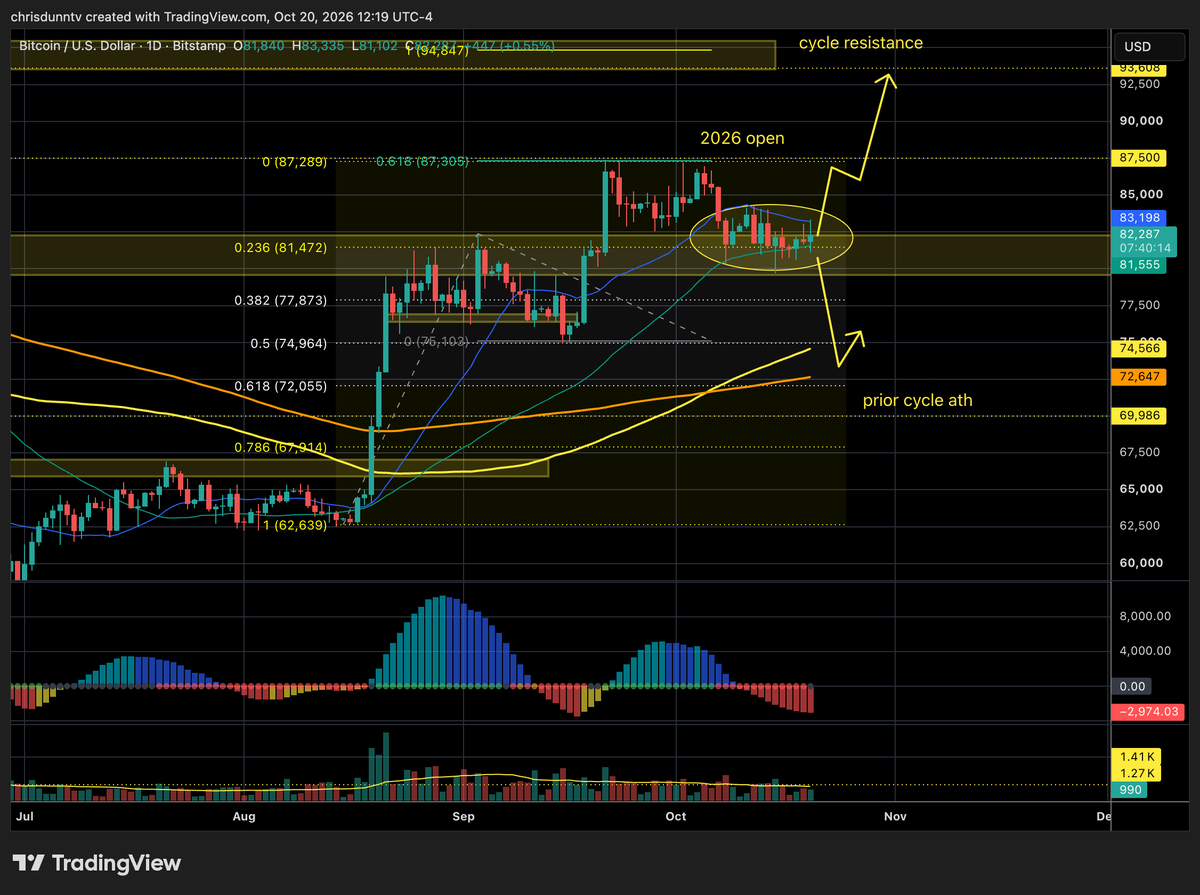1200x895 pixels.
Task: Click the 62,500 price axis label
Action: (1139, 526)
